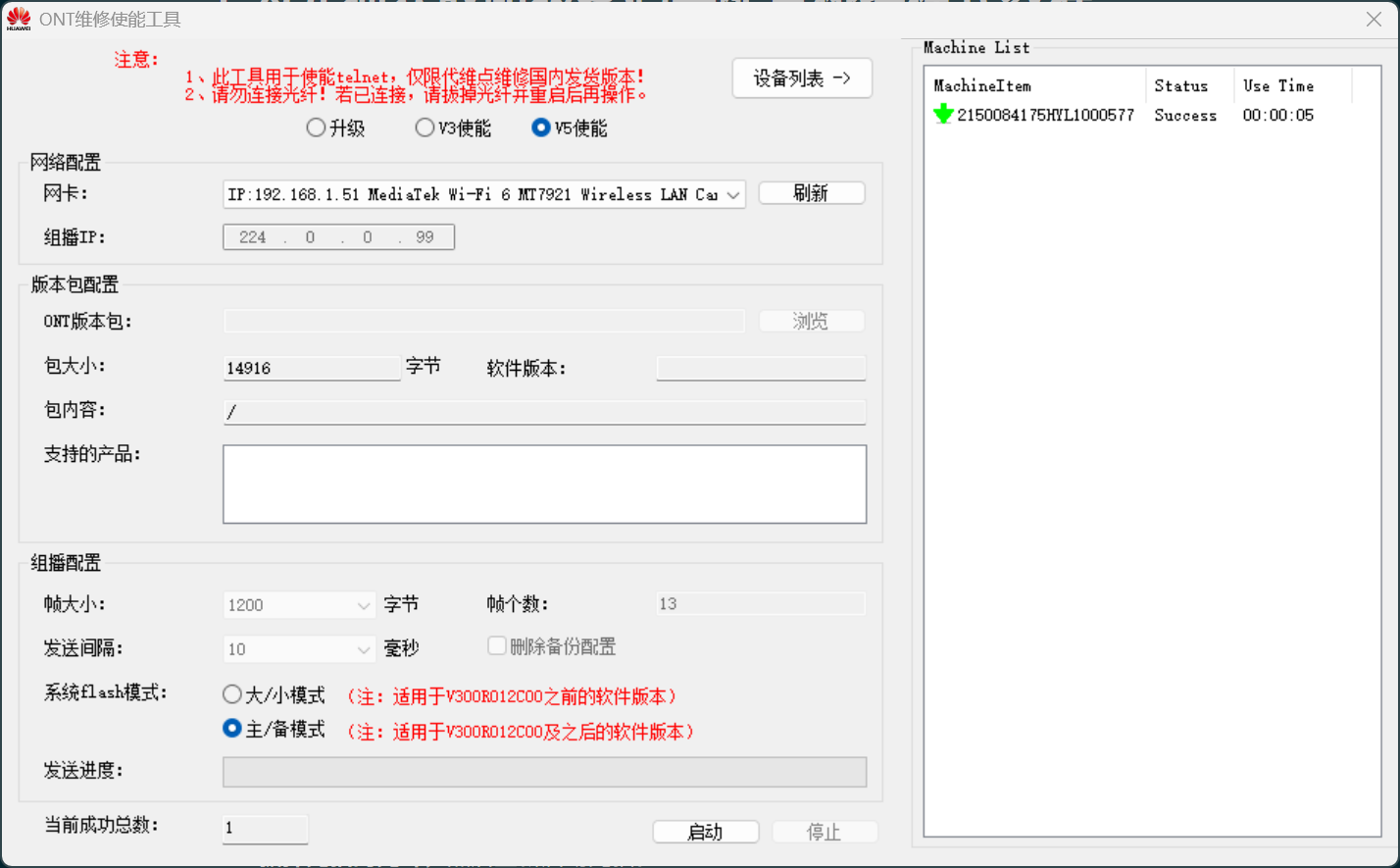The height and width of the screenshot is (868, 1400).
Task: Click the 发送进度 progress bar
Action: click(544, 772)
